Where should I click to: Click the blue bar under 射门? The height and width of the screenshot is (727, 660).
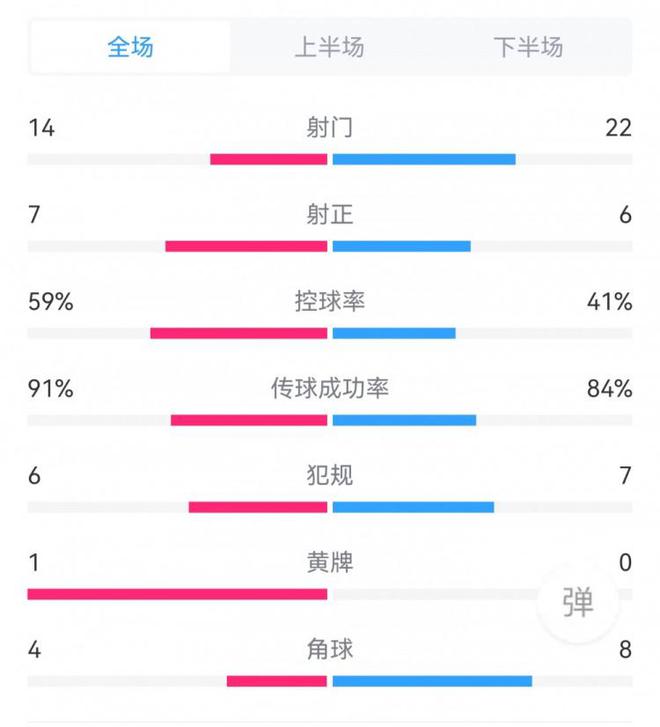tap(424, 159)
